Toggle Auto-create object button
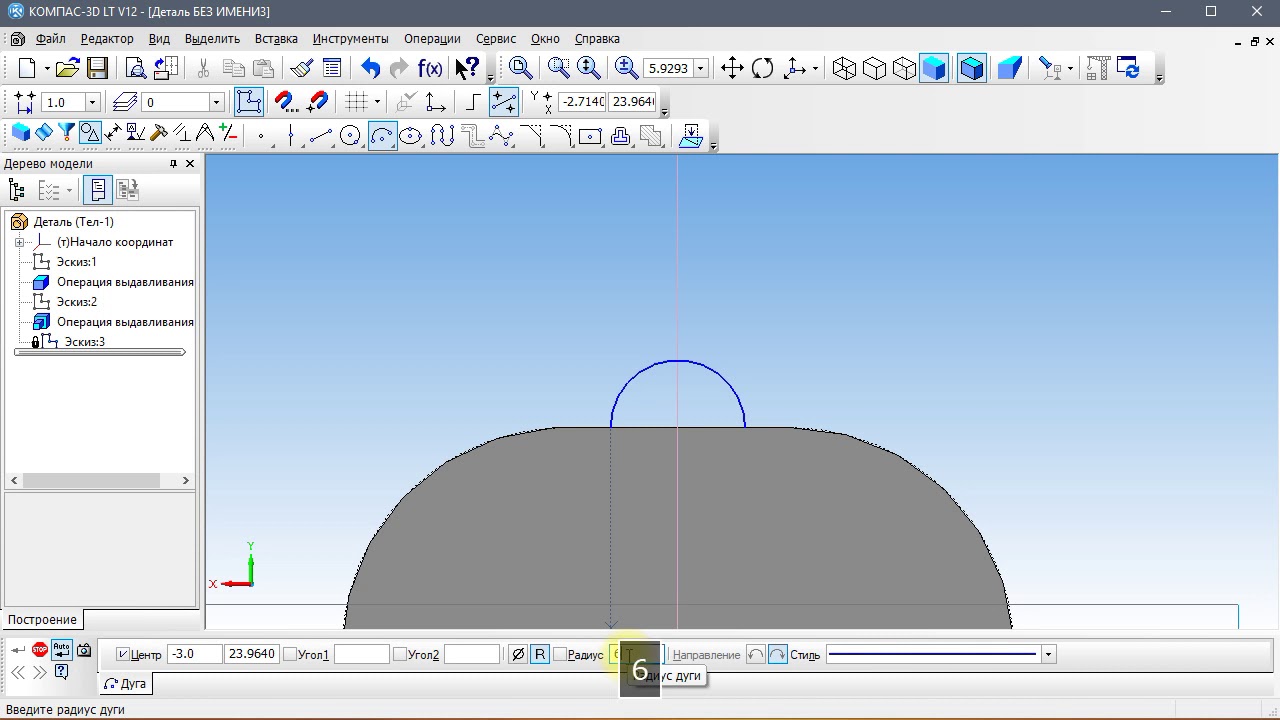The height and width of the screenshot is (720, 1280). 62,651
